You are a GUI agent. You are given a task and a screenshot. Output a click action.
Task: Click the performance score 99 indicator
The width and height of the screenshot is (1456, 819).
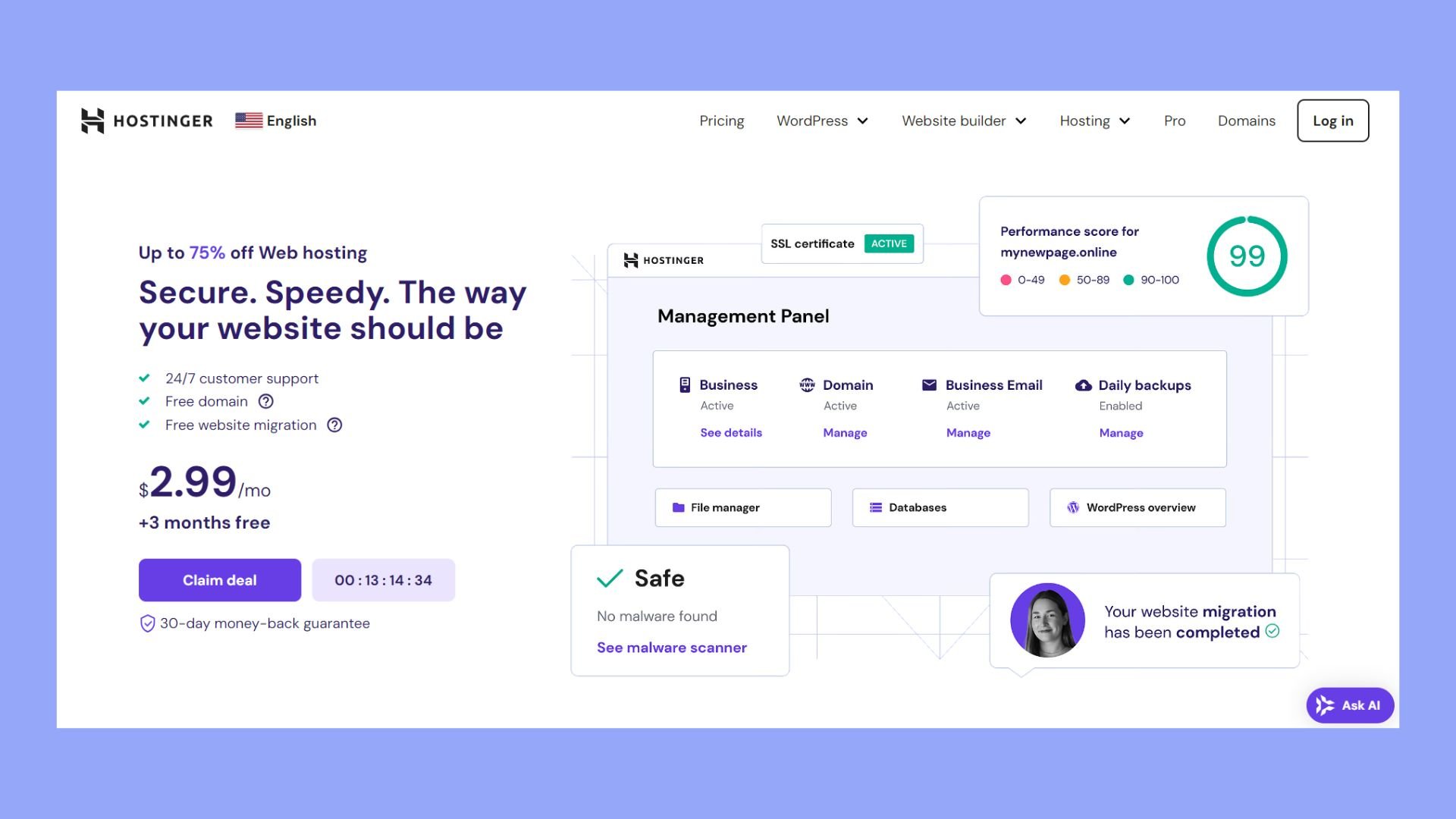[1247, 256]
